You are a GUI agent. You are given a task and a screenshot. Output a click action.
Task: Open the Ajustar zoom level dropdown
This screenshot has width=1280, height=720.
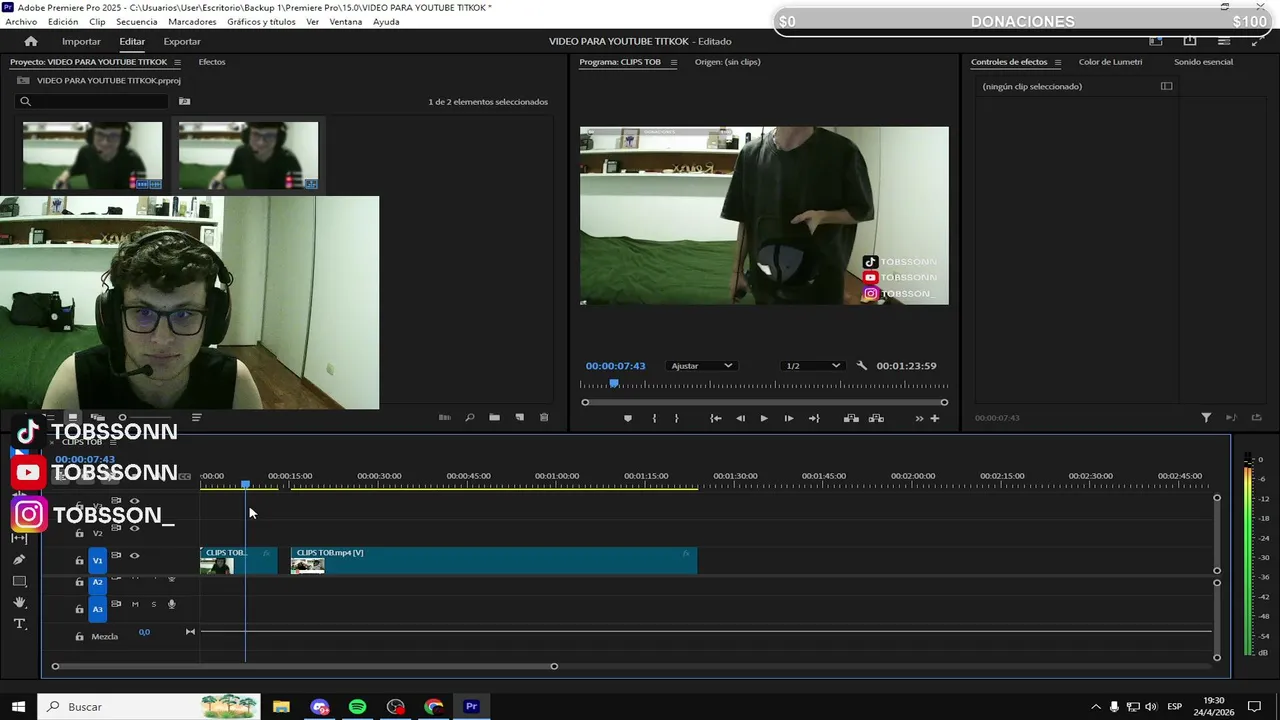coord(701,366)
